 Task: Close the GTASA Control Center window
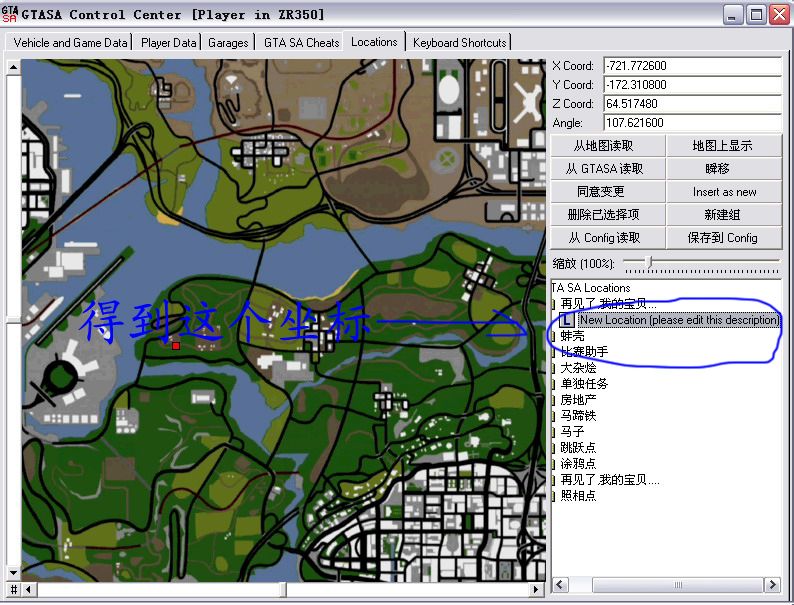coord(780,15)
